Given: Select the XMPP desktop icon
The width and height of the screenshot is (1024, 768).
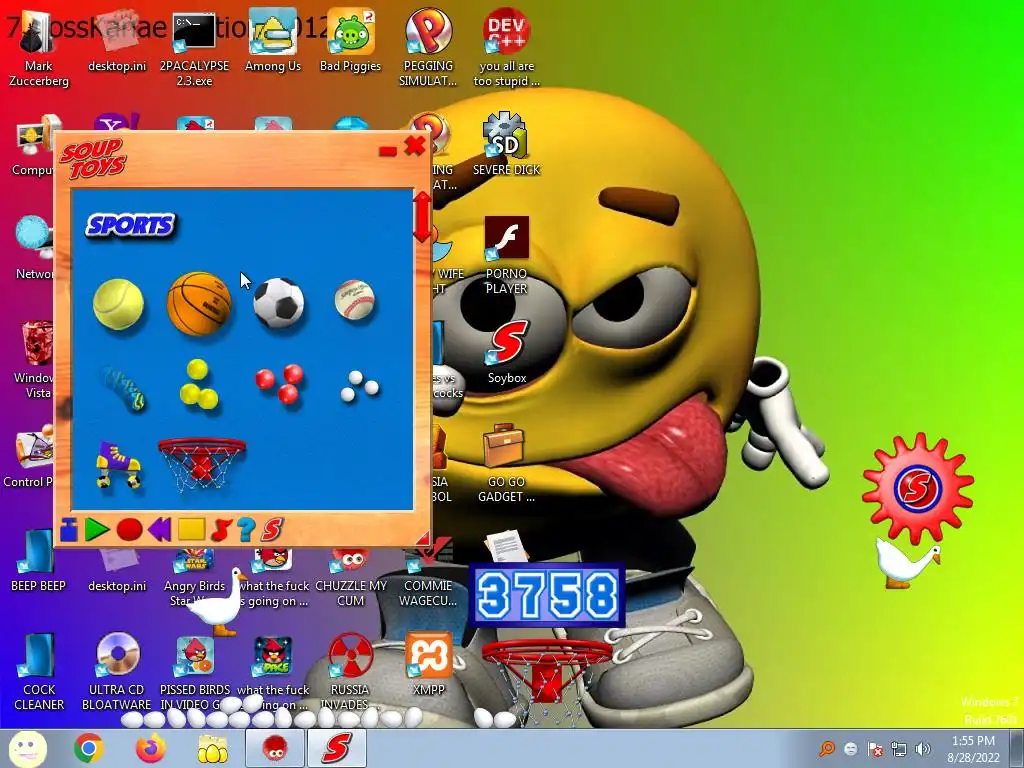Looking at the screenshot, I should pyautogui.click(x=428, y=664).
